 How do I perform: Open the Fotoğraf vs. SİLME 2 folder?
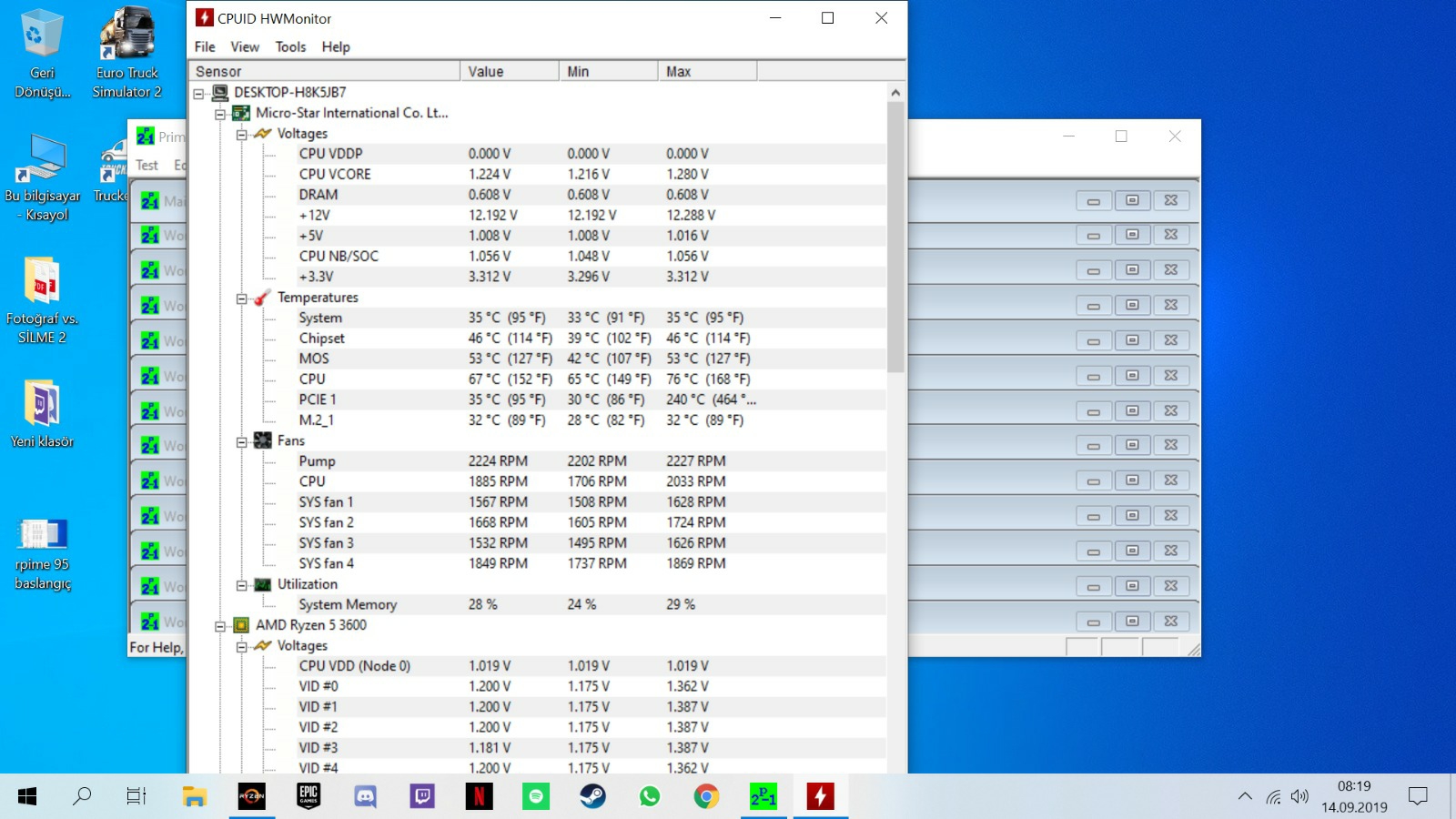(42, 300)
